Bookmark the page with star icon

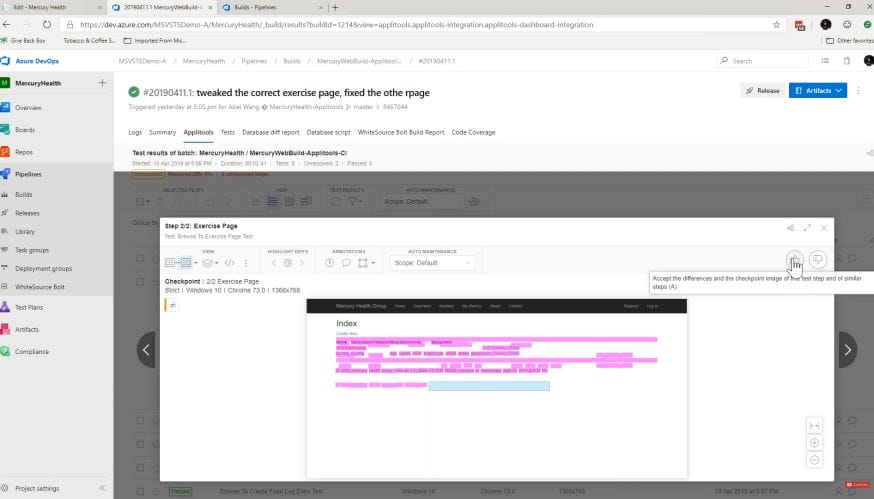click(x=776, y=25)
